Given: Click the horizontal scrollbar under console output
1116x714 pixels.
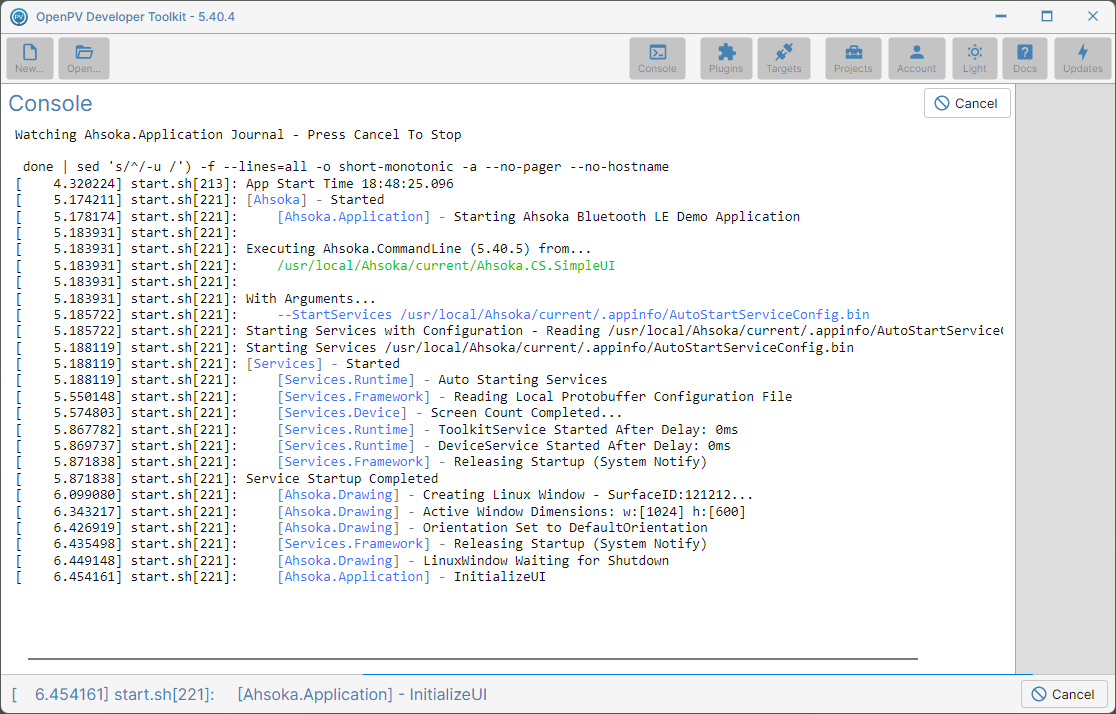Looking at the screenshot, I should 473,659.
